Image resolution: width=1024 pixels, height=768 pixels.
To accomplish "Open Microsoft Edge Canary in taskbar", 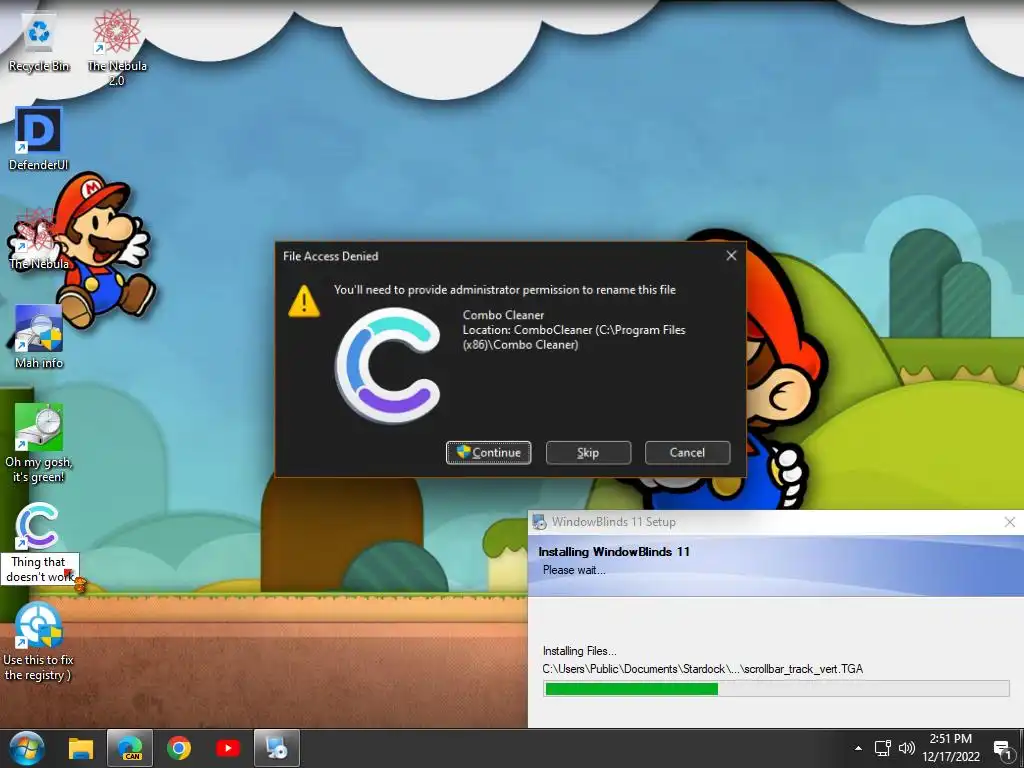I will point(130,748).
